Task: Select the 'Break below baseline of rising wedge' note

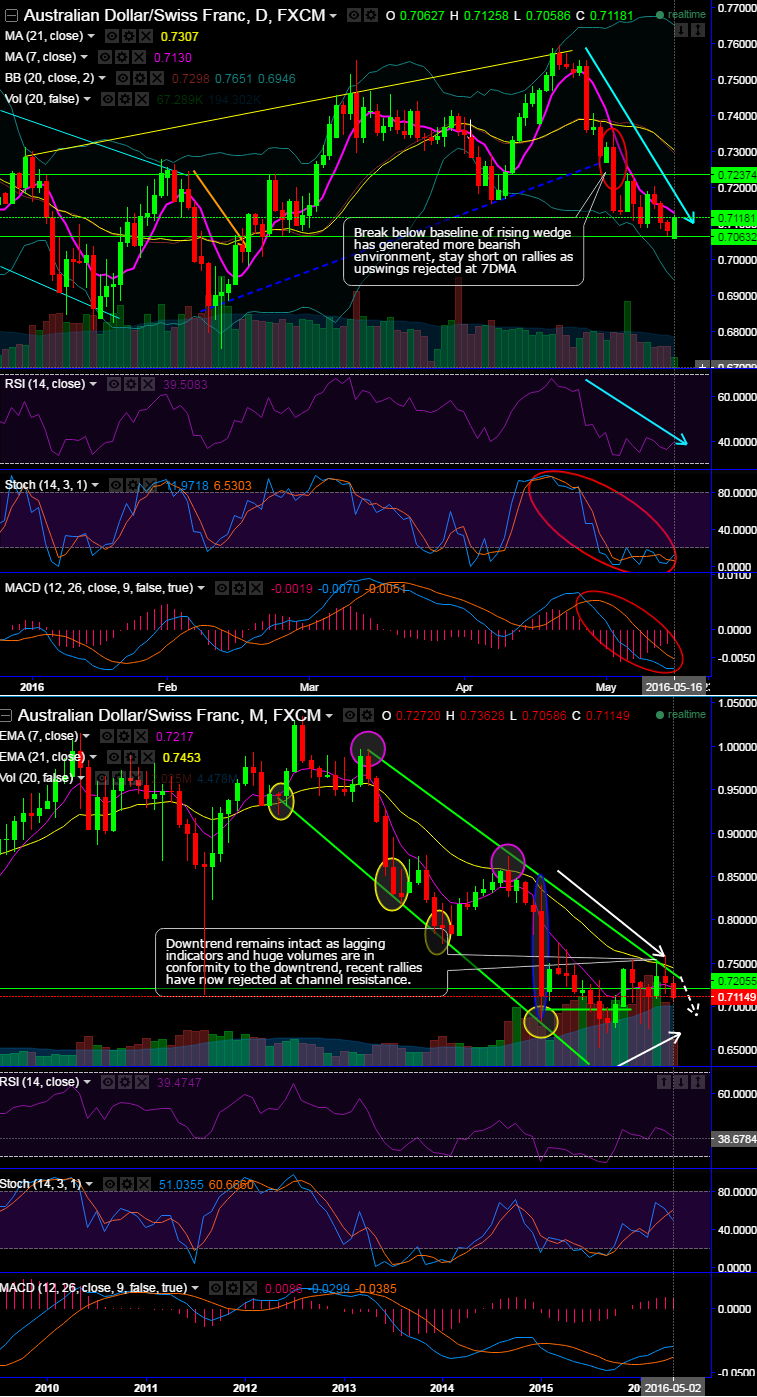Action: [464, 250]
